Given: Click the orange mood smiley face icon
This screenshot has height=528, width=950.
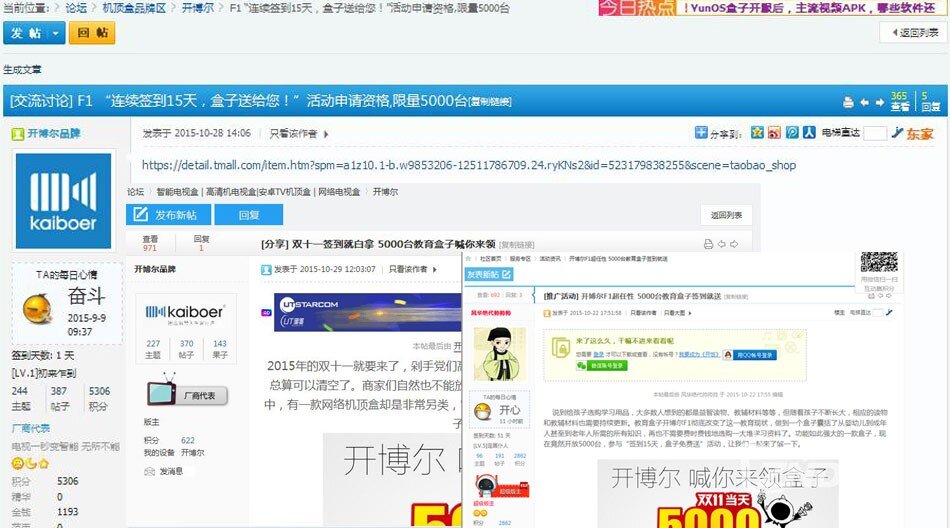Looking at the screenshot, I should tap(37, 308).
